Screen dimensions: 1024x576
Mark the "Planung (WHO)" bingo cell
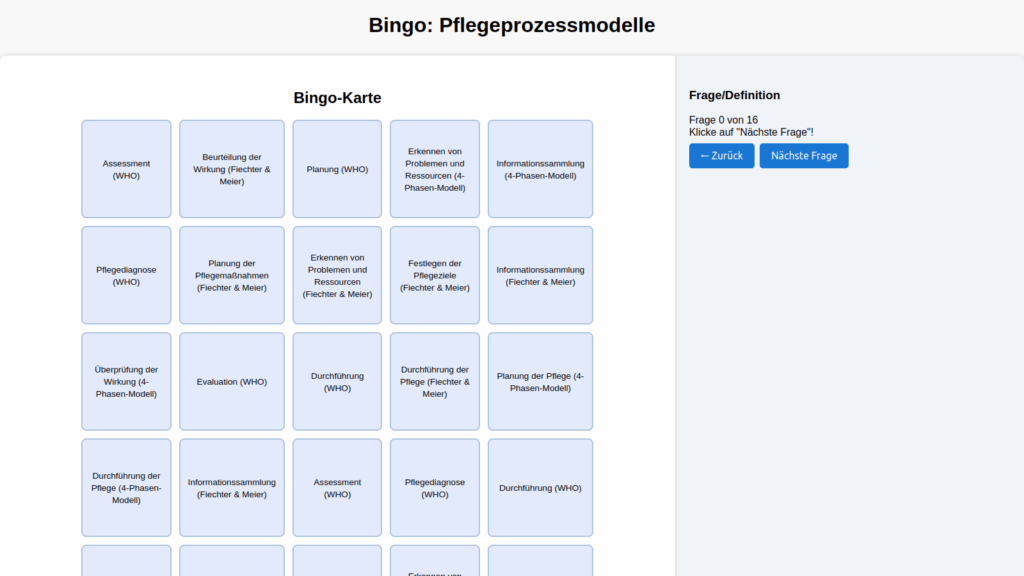[337, 169]
